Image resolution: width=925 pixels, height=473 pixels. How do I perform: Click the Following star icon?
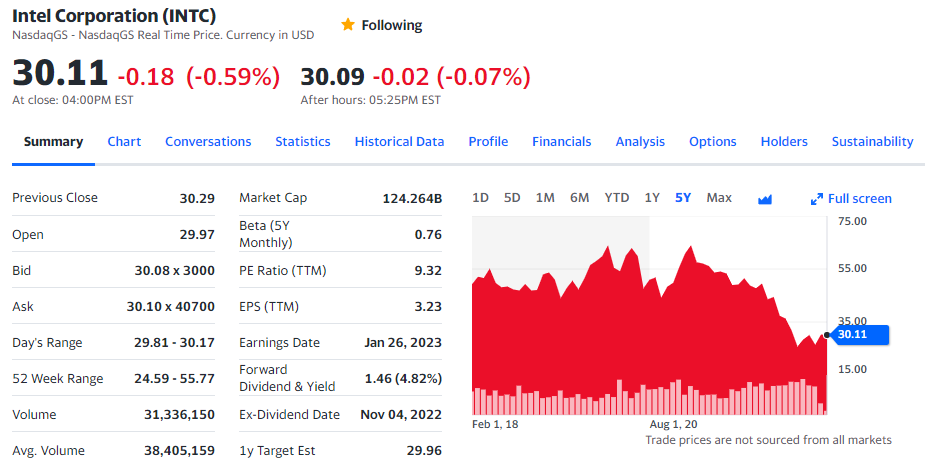[348, 24]
